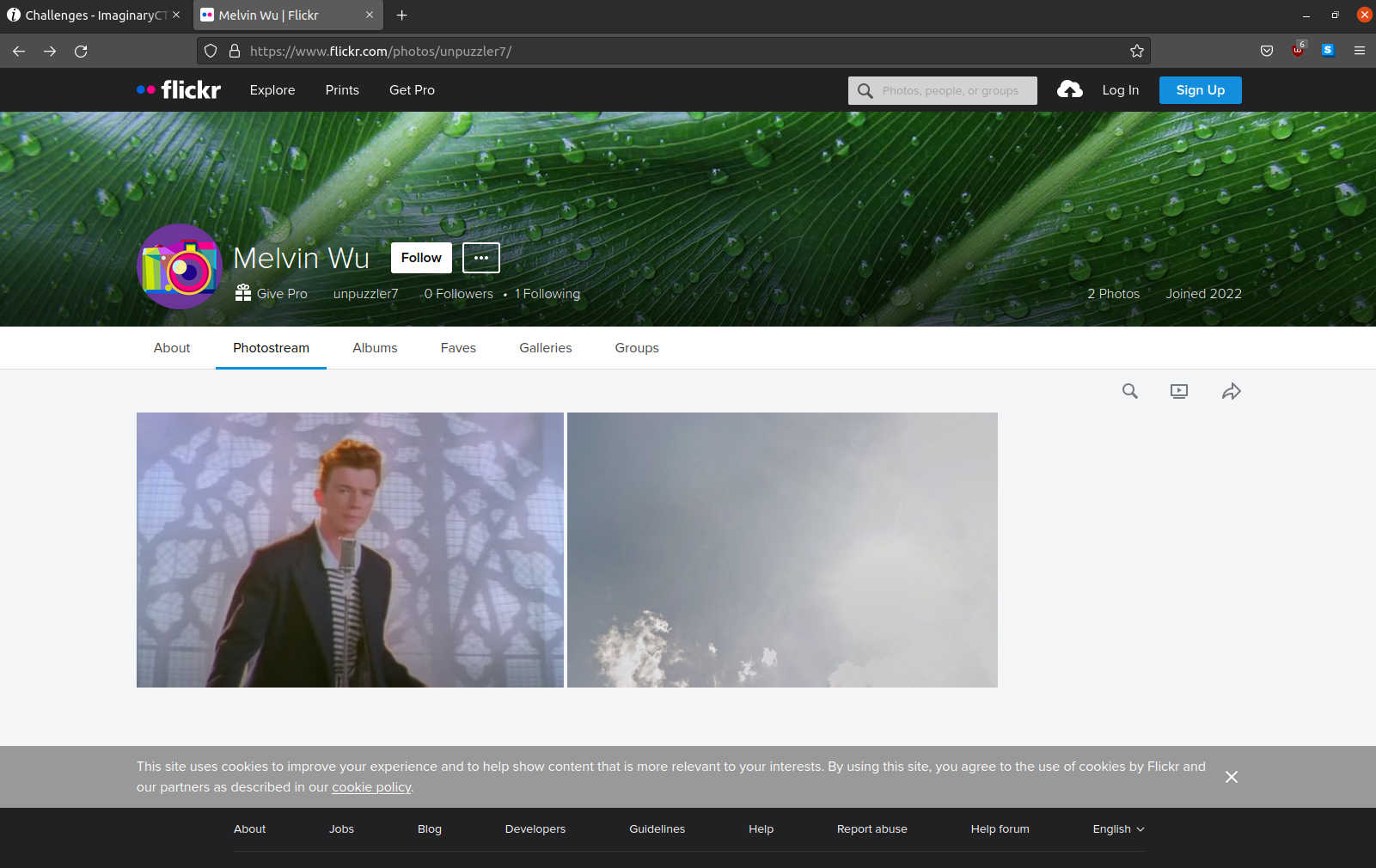The height and width of the screenshot is (868, 1376).
Task: Open the cookie policy link
Action: [x=371, y=787]
